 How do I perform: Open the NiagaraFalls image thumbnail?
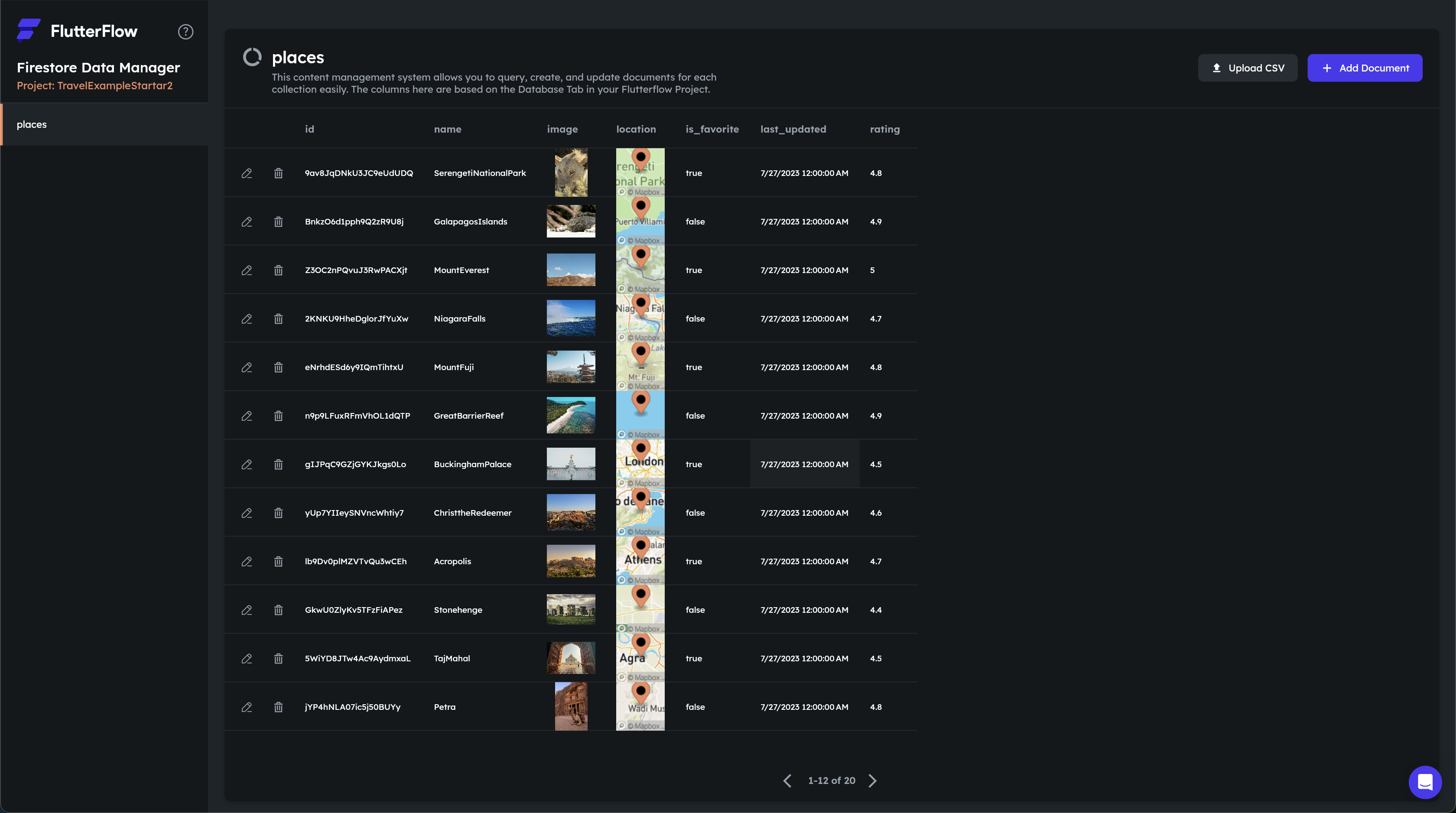571,319
